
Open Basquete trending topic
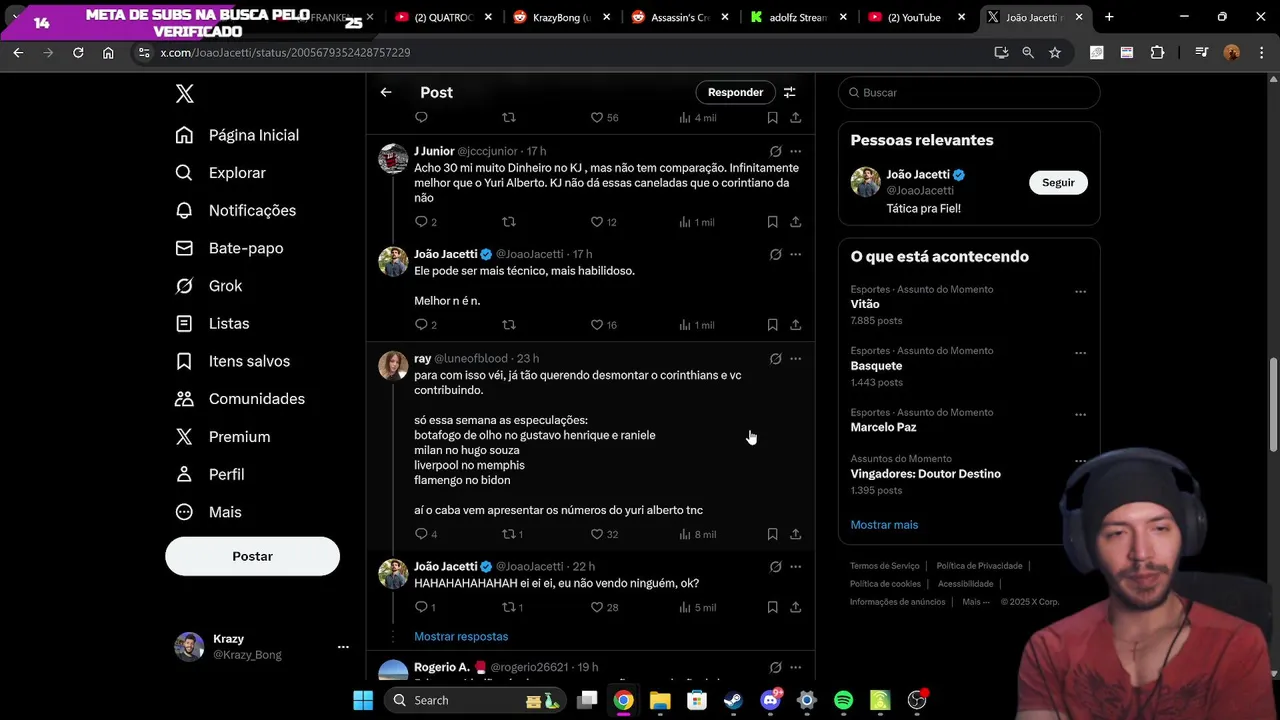[x=876, y=366]
